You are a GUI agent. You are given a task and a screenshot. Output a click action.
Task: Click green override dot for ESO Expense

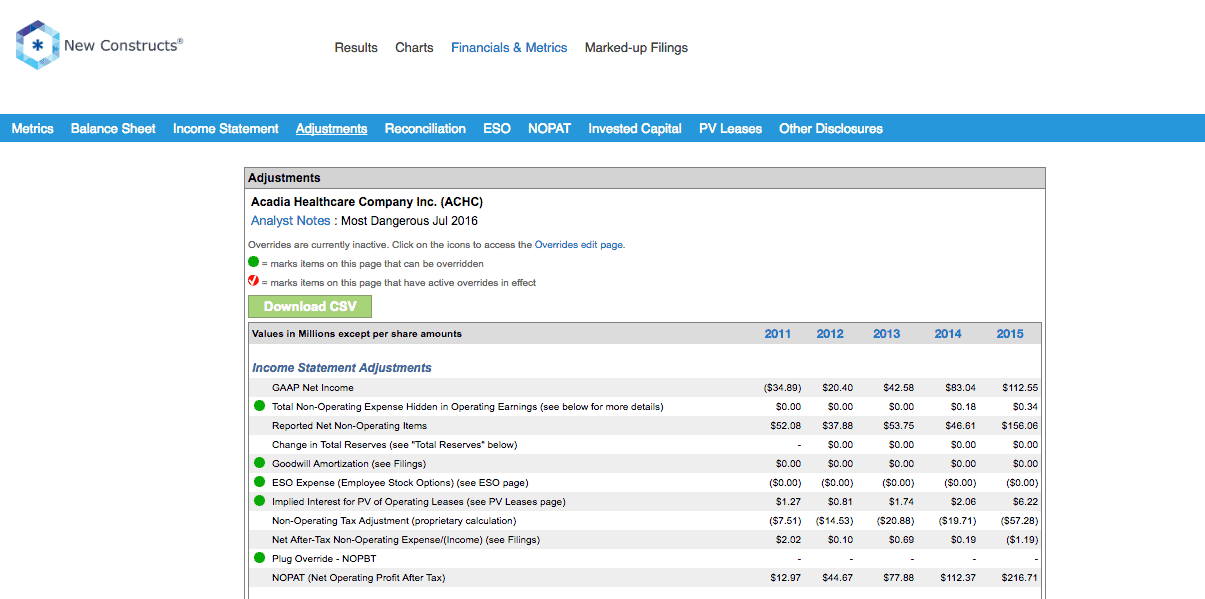(x=259, y=482)
